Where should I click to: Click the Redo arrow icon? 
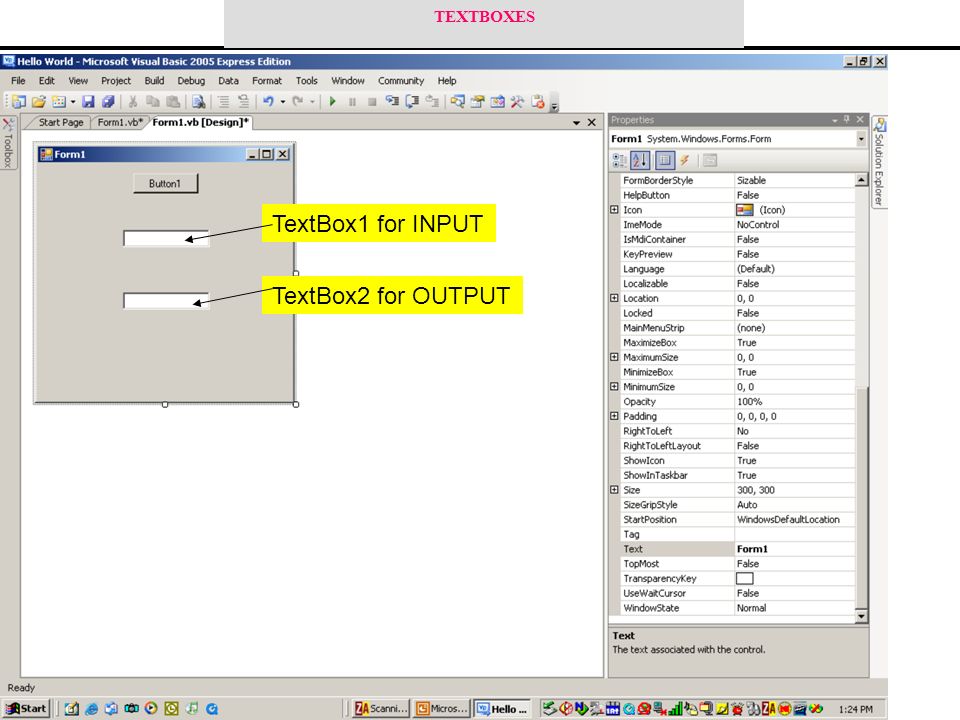point(298,102)
